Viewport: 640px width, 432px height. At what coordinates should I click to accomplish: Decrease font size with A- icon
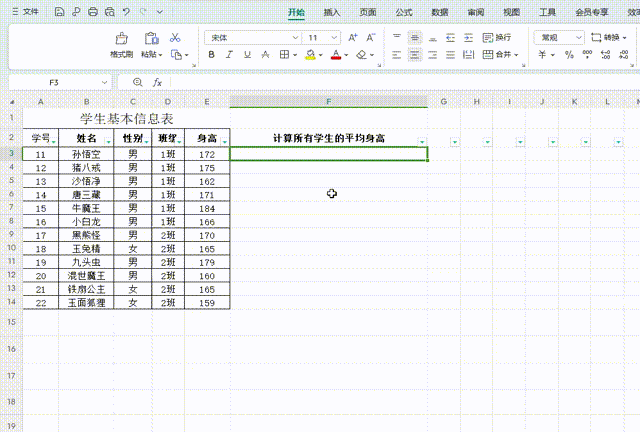tap(371, 38)
